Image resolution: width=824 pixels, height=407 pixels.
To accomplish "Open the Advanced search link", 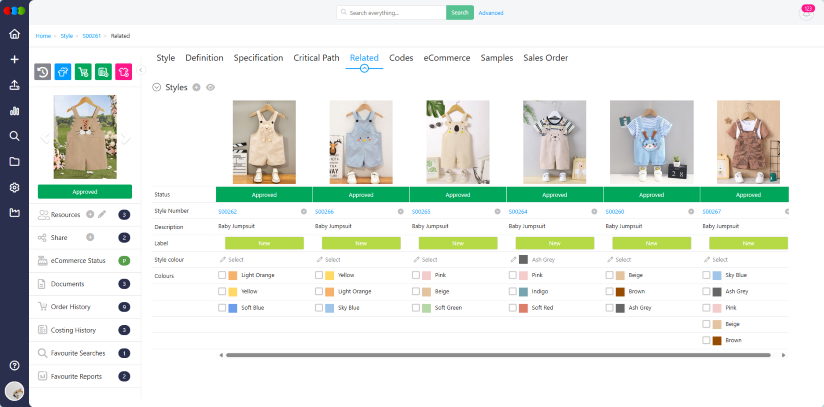I will tap(491, 13).
